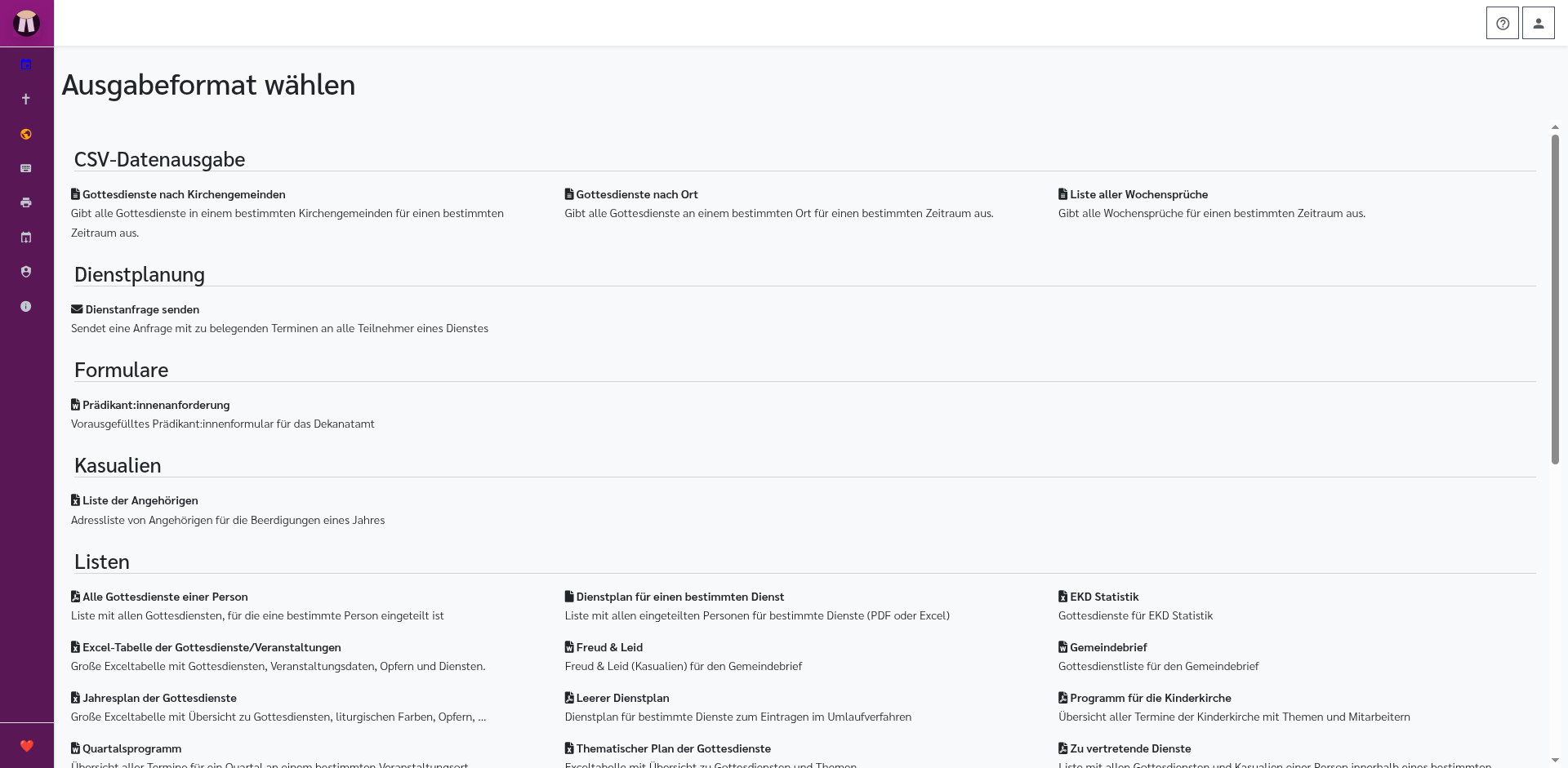Click the pastor logo in the top-left corner

click(x=26, y=23)
